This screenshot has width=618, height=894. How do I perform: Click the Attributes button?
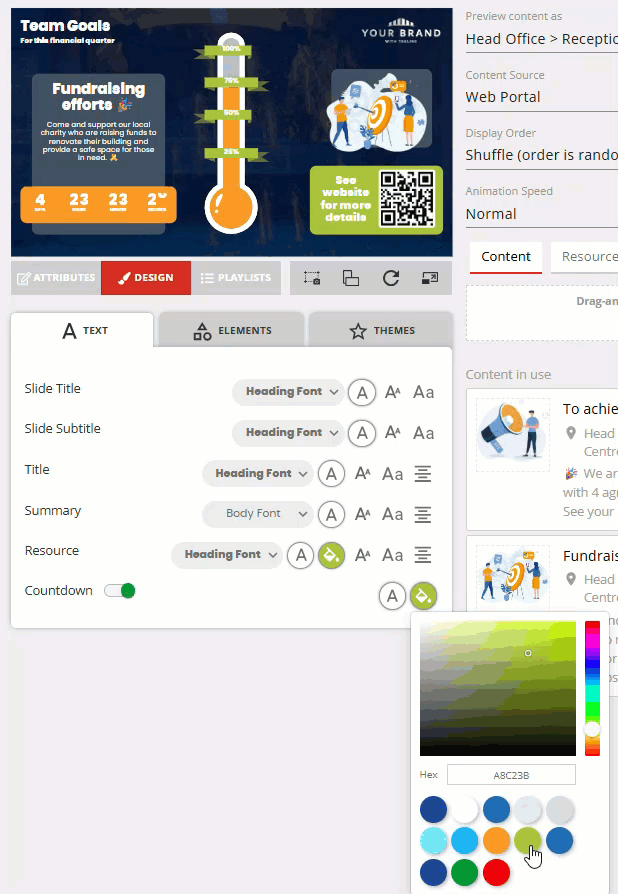56,278
